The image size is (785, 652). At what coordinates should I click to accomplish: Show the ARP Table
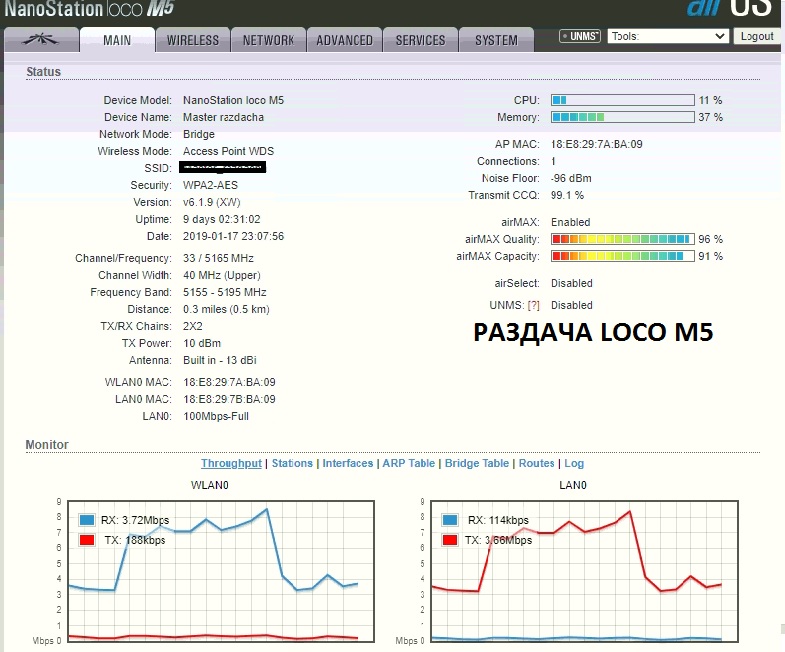pyautogui.click(x=409, y=463)
